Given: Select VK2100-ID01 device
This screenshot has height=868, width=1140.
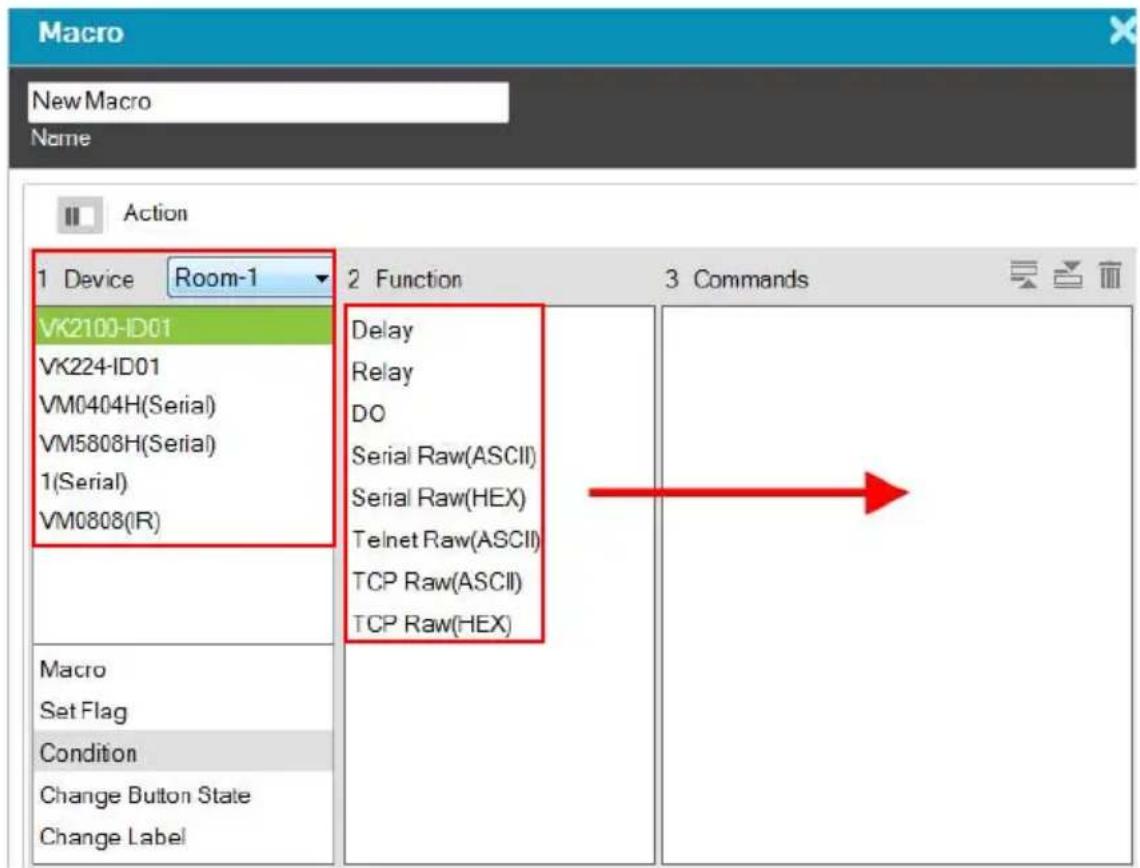Looking at the screenshot, I should [182, 328].
